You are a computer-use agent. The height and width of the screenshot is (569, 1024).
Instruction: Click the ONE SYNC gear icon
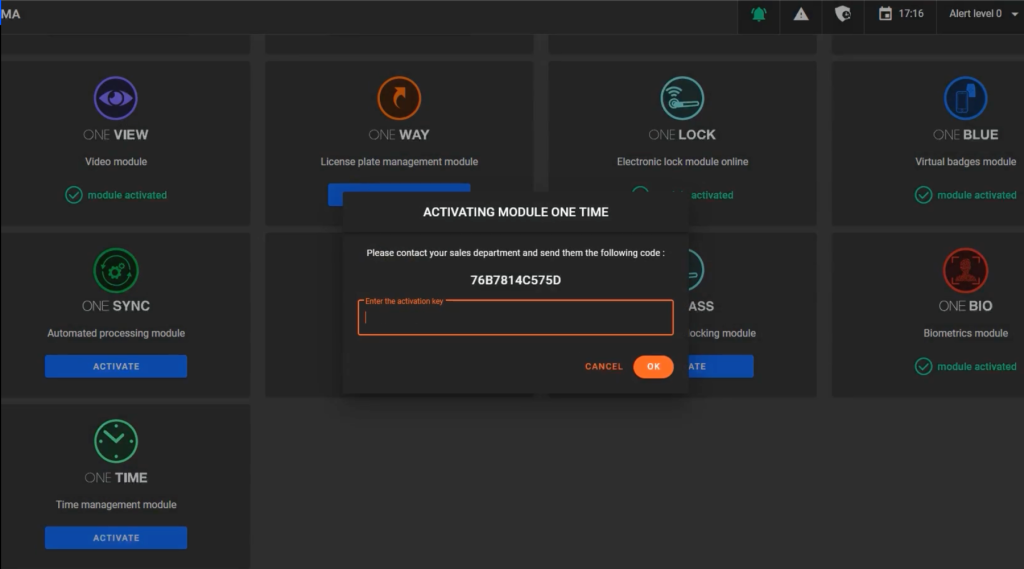coord(116,270)
